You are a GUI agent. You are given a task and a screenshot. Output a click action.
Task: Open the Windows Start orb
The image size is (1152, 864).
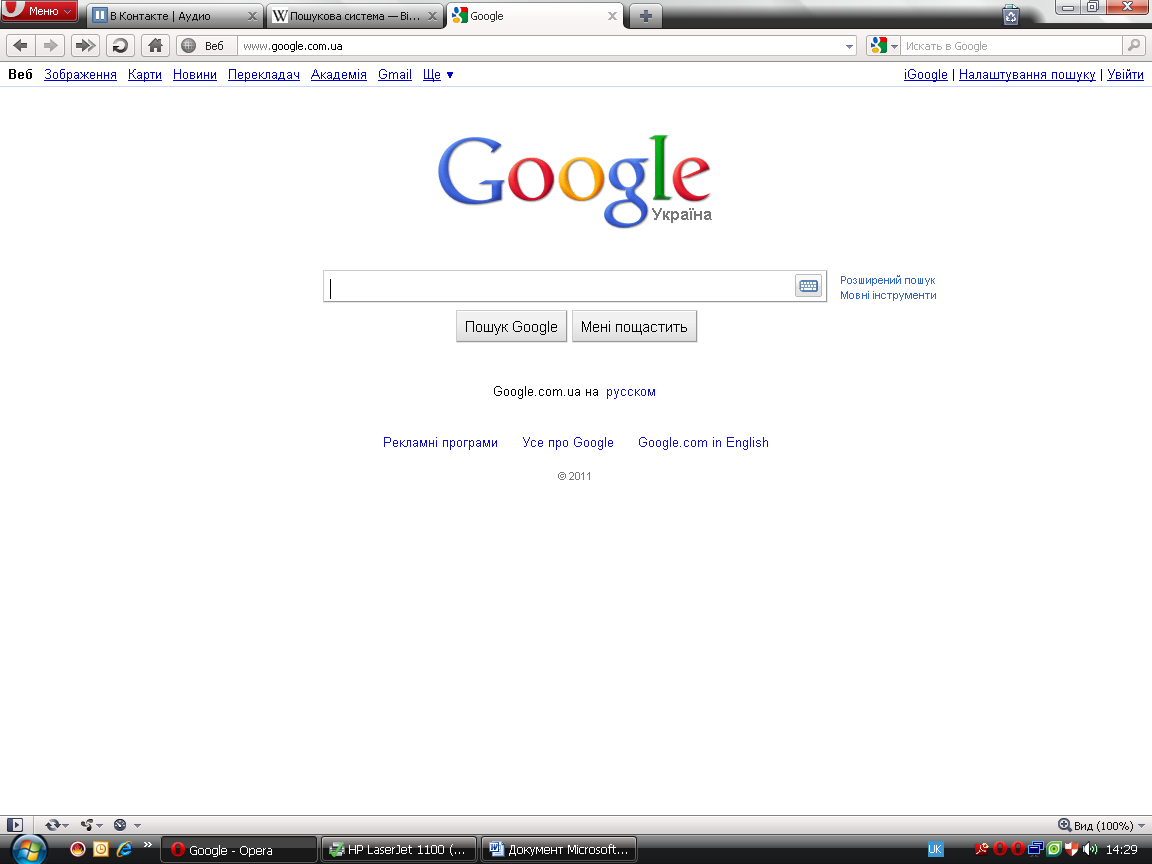point(29,849)
